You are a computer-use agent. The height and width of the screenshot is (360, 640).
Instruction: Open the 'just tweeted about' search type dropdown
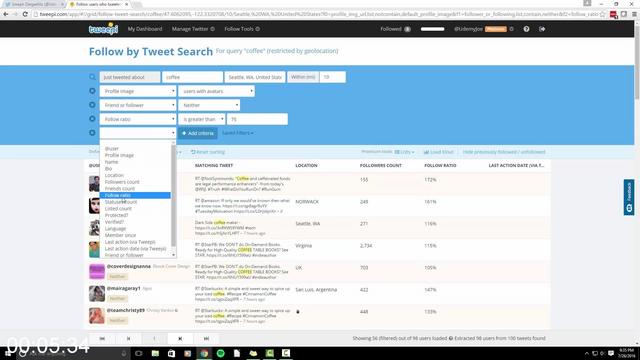tap(130, 77)
